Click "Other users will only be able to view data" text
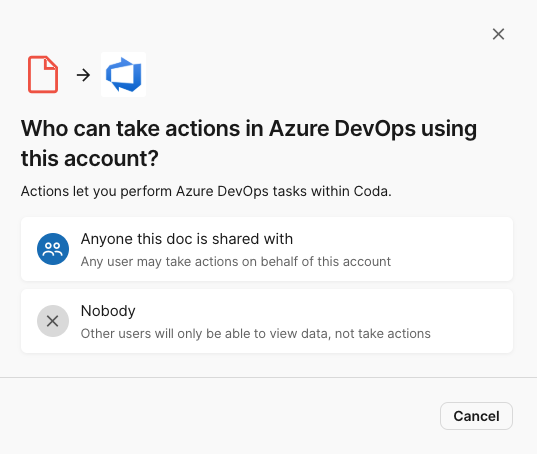Image resolution: width=537 pixels, height=454 pixels. point(255,333)
